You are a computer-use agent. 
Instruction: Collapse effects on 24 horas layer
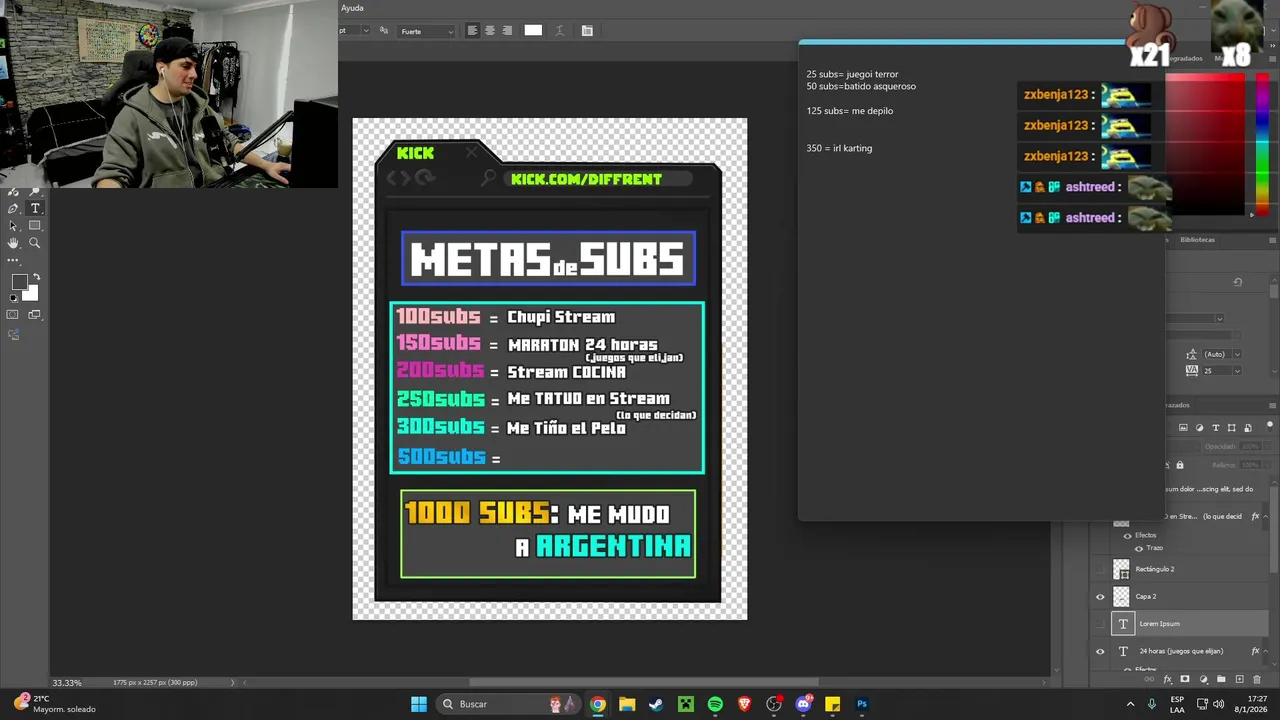[x=1266, y=651]
